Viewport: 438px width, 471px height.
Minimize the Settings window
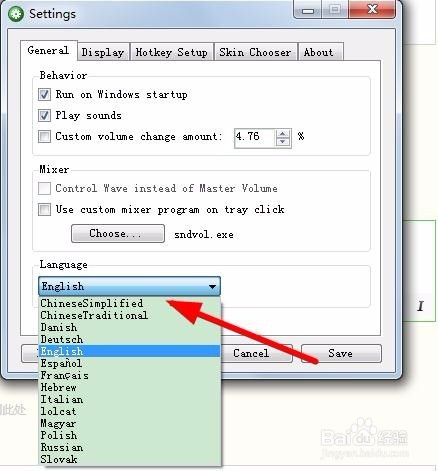pyautogui.click(x=308, y=9)
